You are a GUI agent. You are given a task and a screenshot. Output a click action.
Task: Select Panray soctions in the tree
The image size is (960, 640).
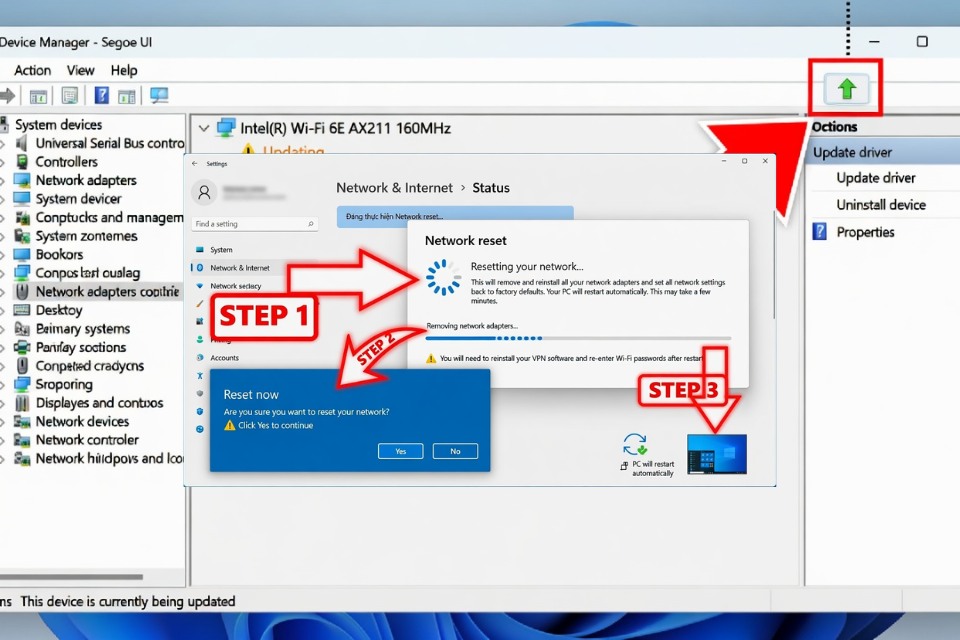(x=81, y=347)
